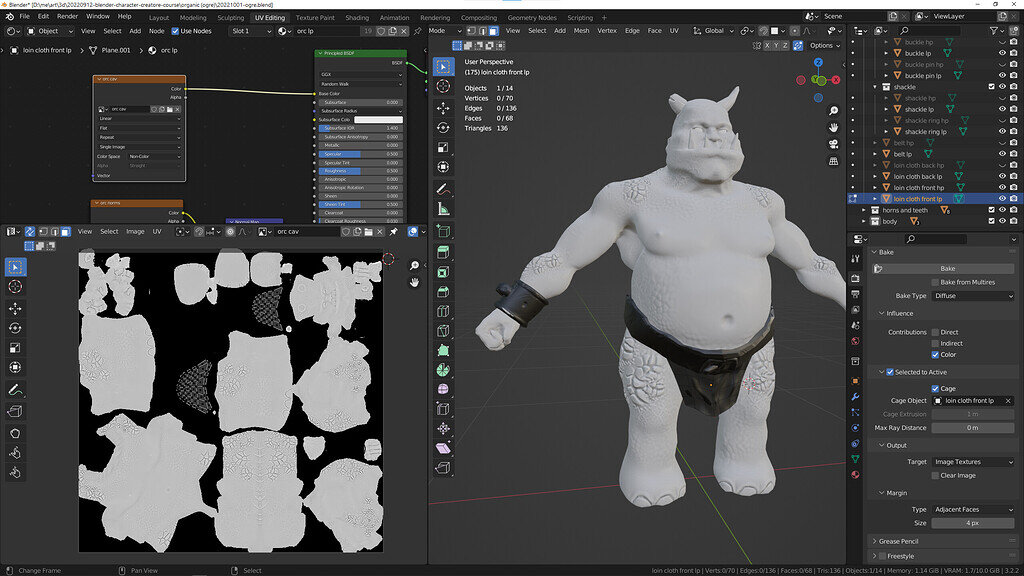Select the Tweak tool in the UV editor toolbar
Screen dimensions: 1024x576
pyautogui.click(x=14, y=267)
